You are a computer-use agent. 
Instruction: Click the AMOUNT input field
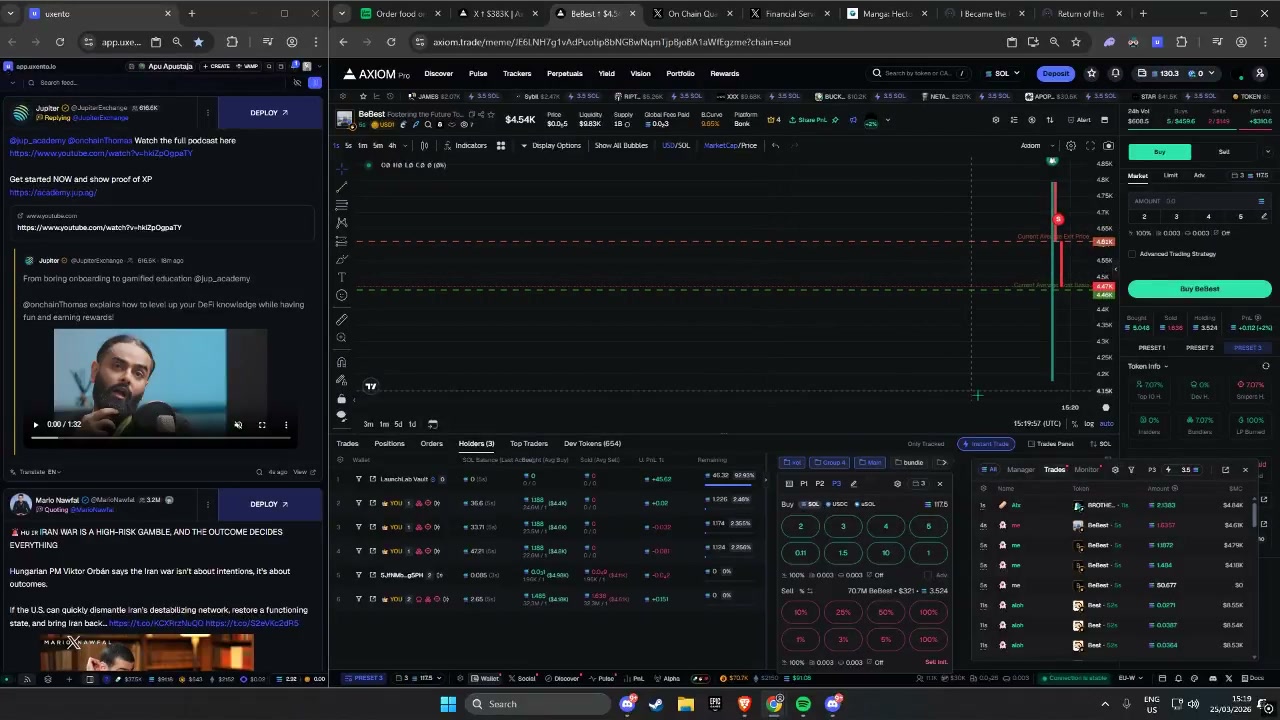tap(1200, 201)
